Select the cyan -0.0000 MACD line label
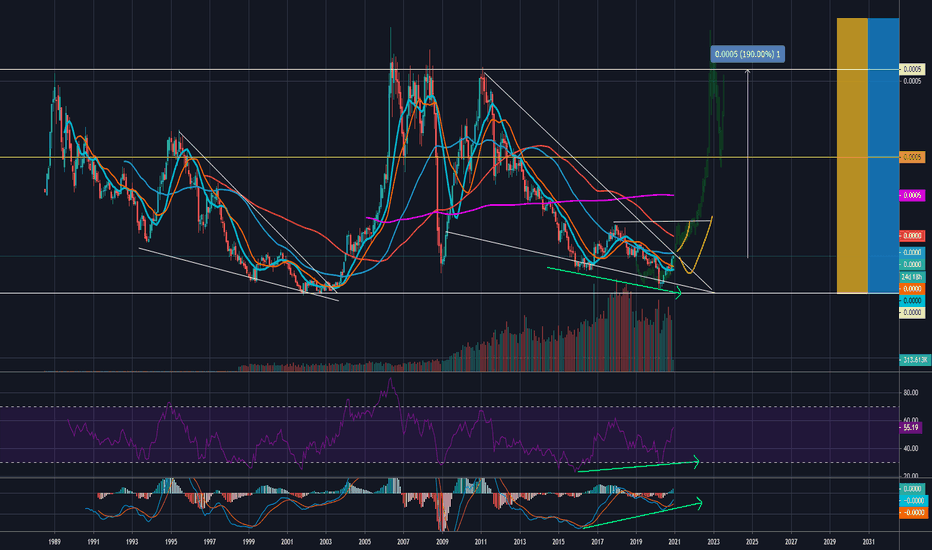 (x=912, y=501)
